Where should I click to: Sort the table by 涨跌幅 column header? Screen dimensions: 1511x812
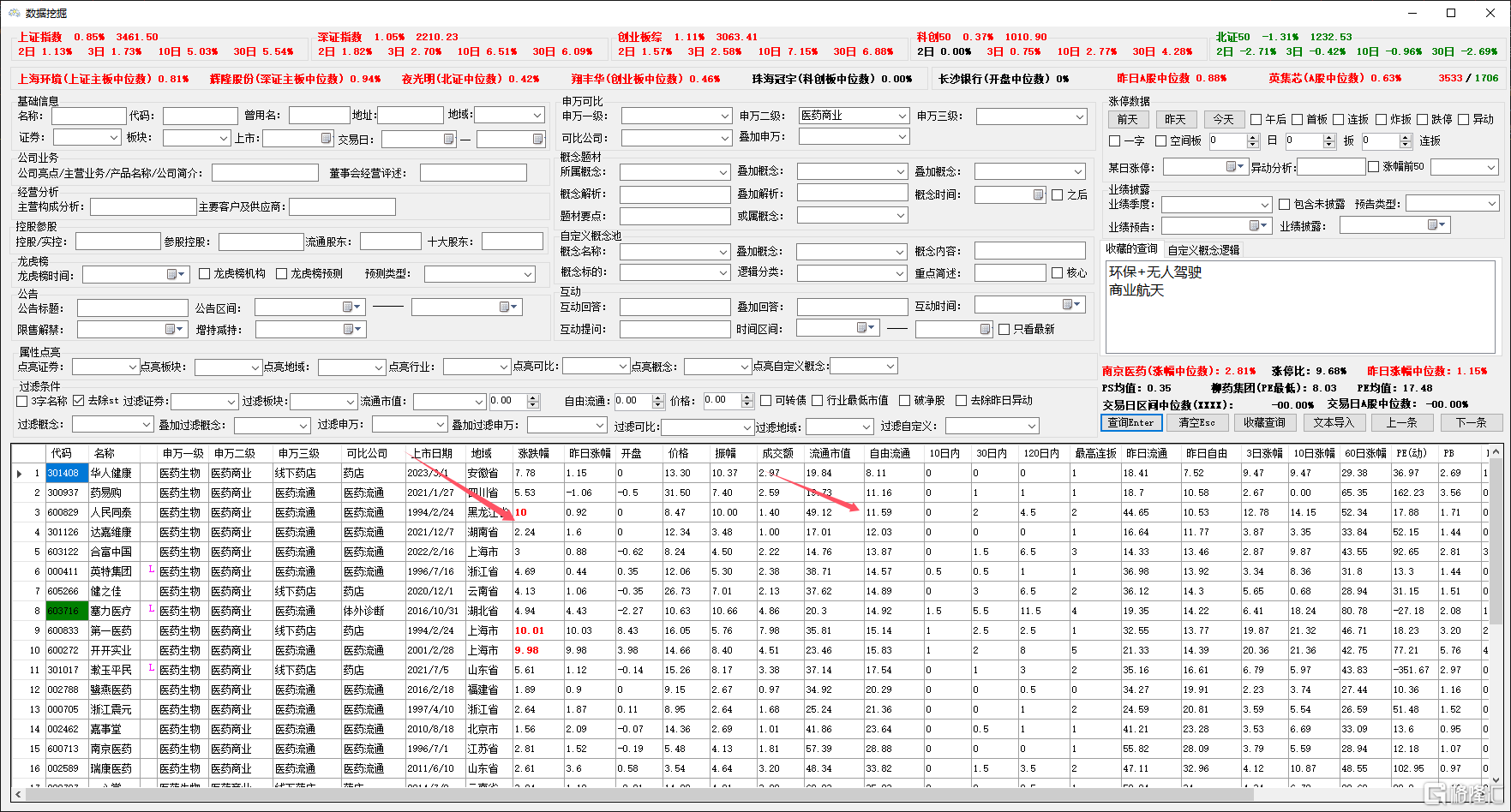tap(538, 453)
